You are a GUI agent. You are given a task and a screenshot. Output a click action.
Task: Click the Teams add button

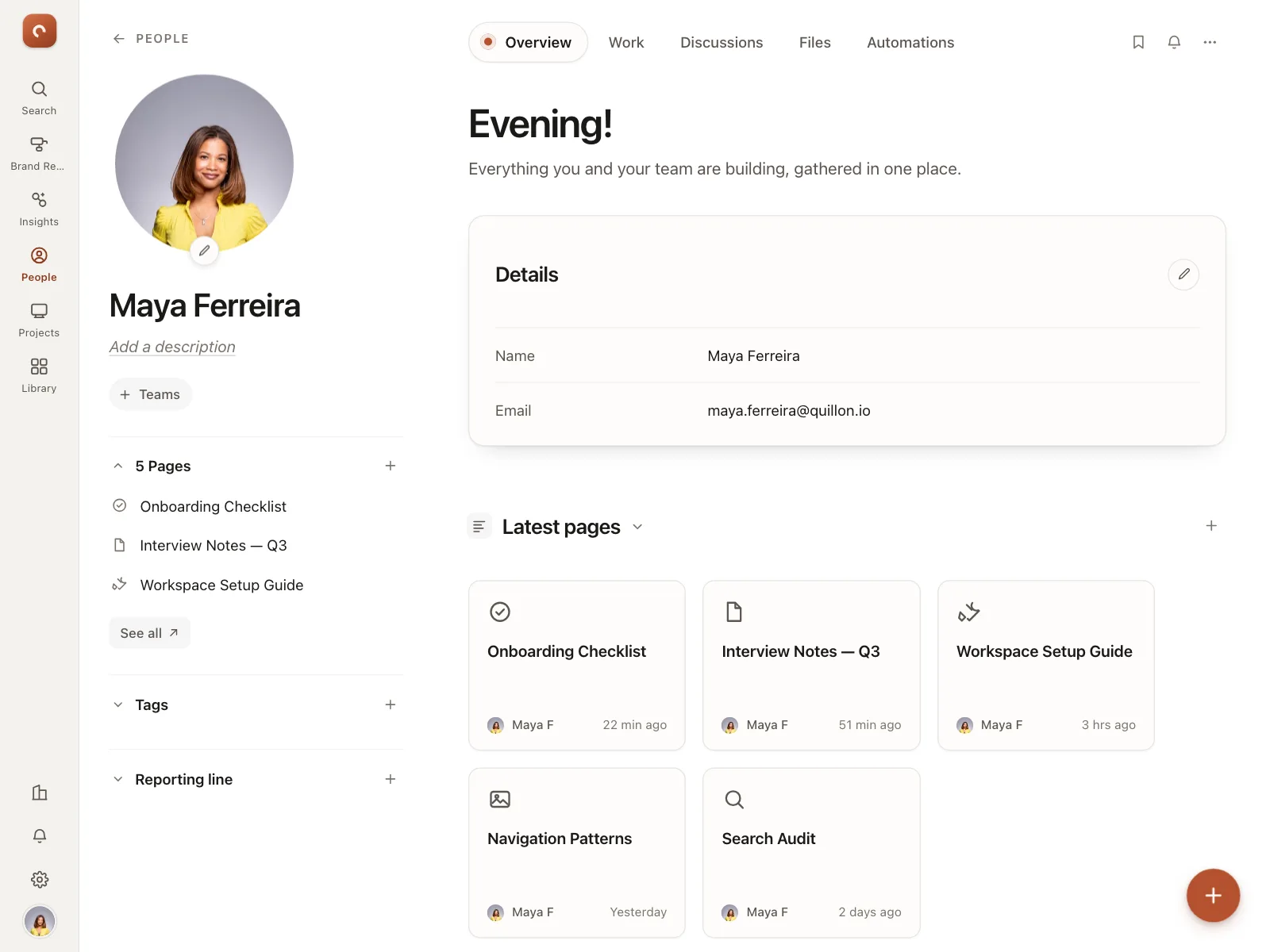(151, 394)
